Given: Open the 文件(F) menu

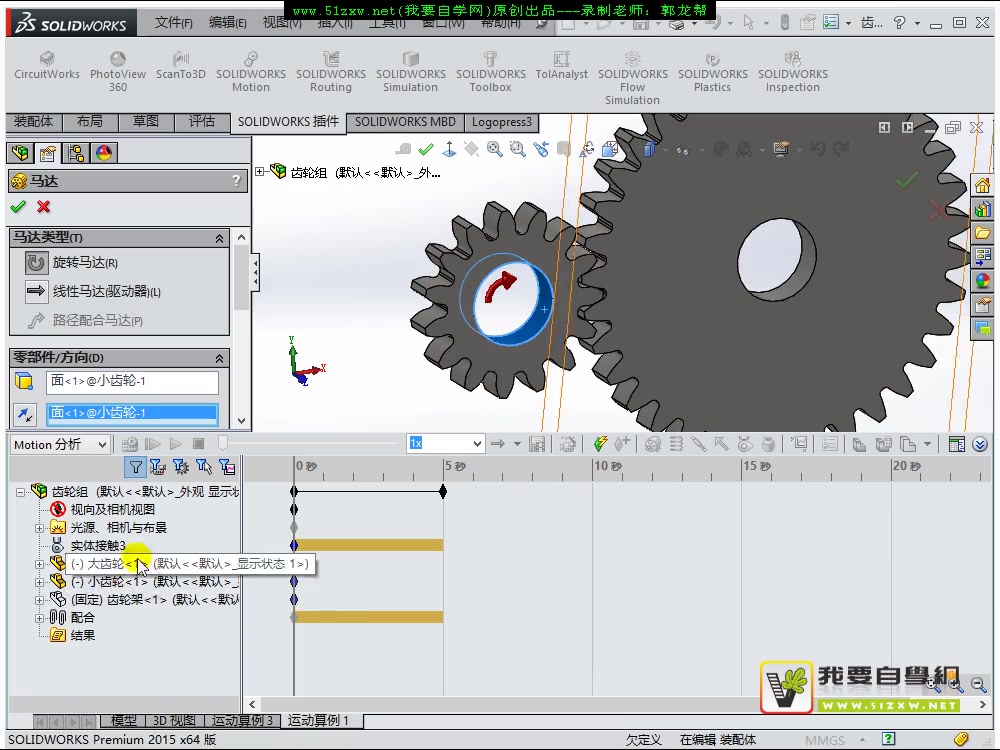Looking at the screenshot, I should point(174,22).
